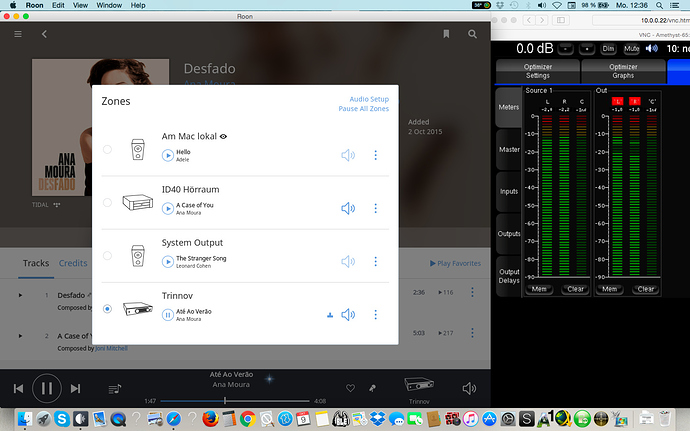Play Hello in Am Mac lokal zone
Image resolution: width=690 pixels, height=431 pixels.
coord(168,155)
